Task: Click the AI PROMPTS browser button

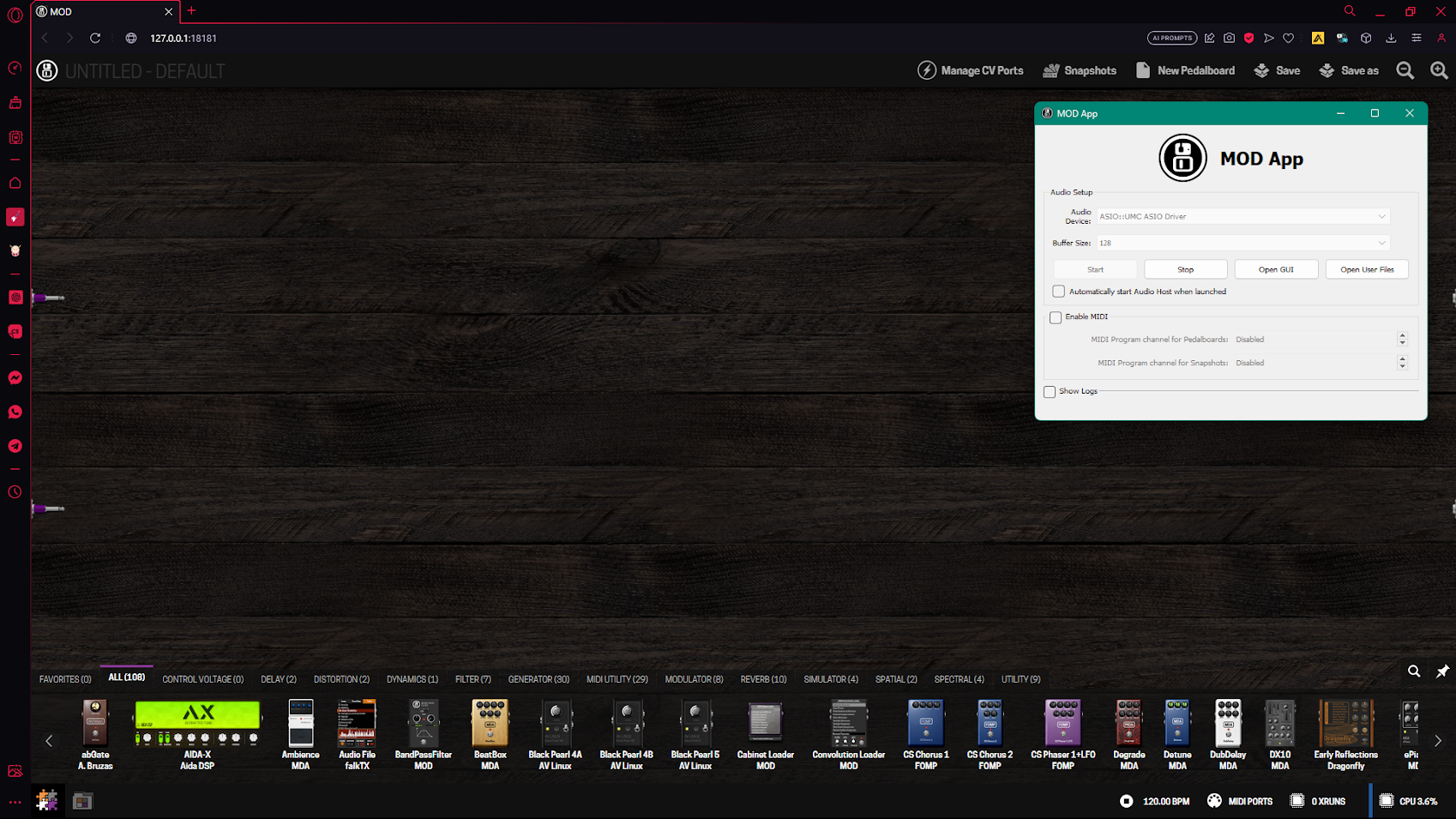Action: point(1172,38)
